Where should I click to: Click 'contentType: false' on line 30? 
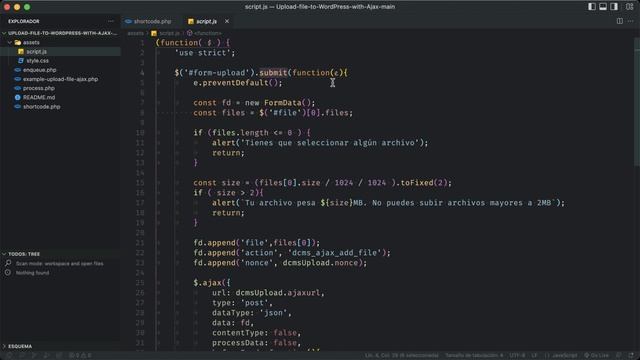coord(254,333)
